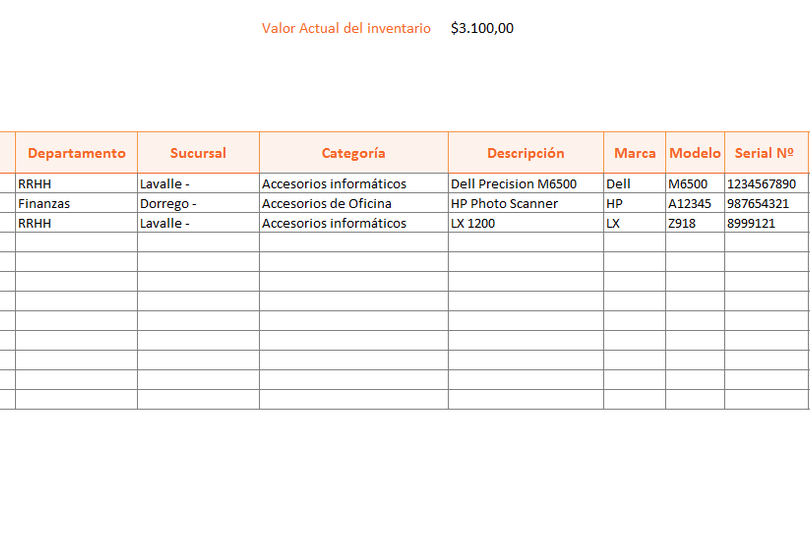Click the HP Photo Scanner cell

526,203
